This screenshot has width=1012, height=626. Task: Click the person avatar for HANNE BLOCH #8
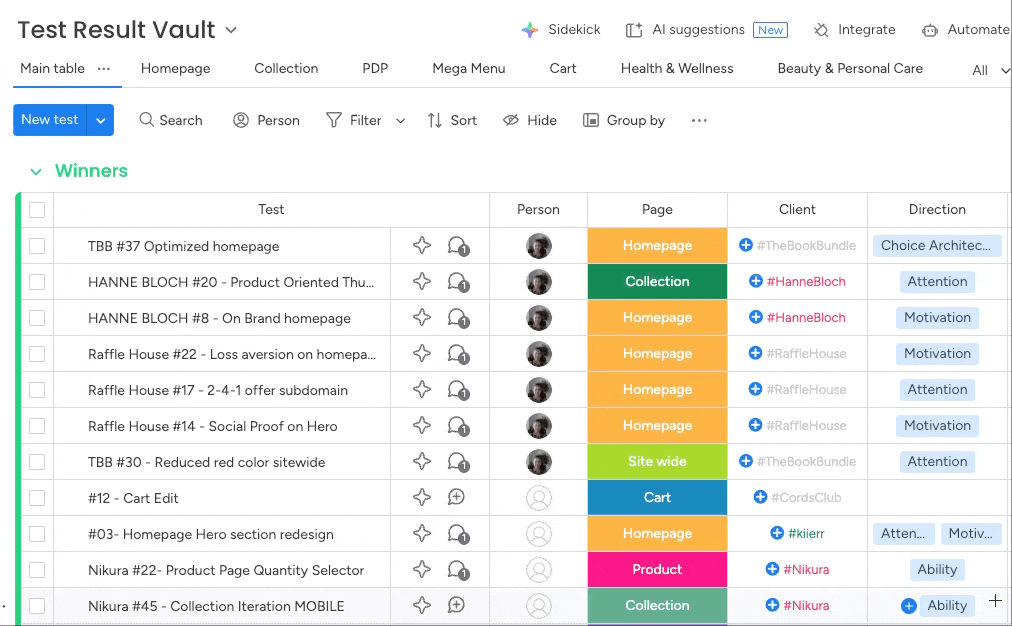pyautogui.click(x=539, y=318)
